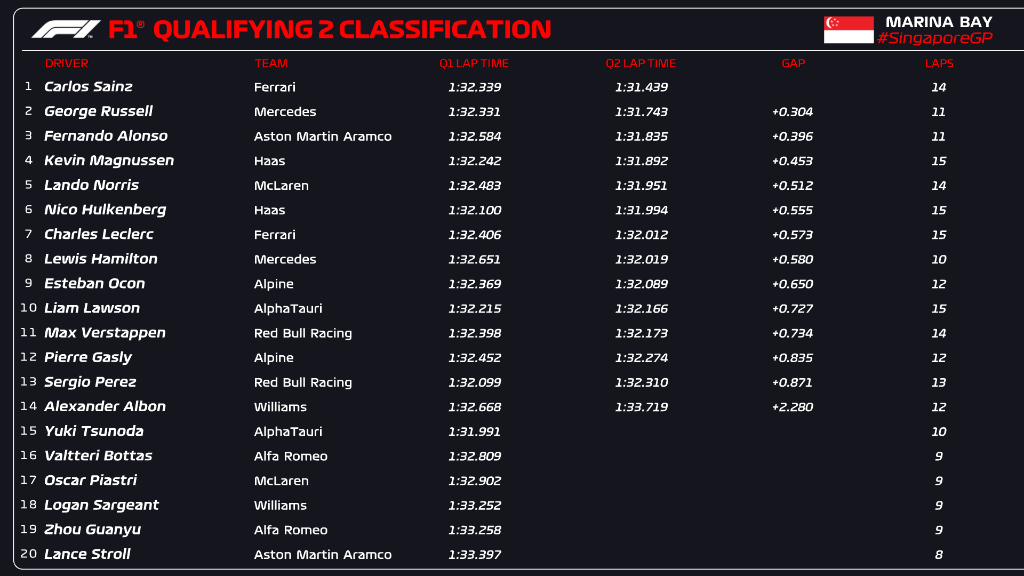Screen dimensions: 1024x576
Task: Click Carlos Sainz's Q2 time 1:31.439
Action: point(641,87)
